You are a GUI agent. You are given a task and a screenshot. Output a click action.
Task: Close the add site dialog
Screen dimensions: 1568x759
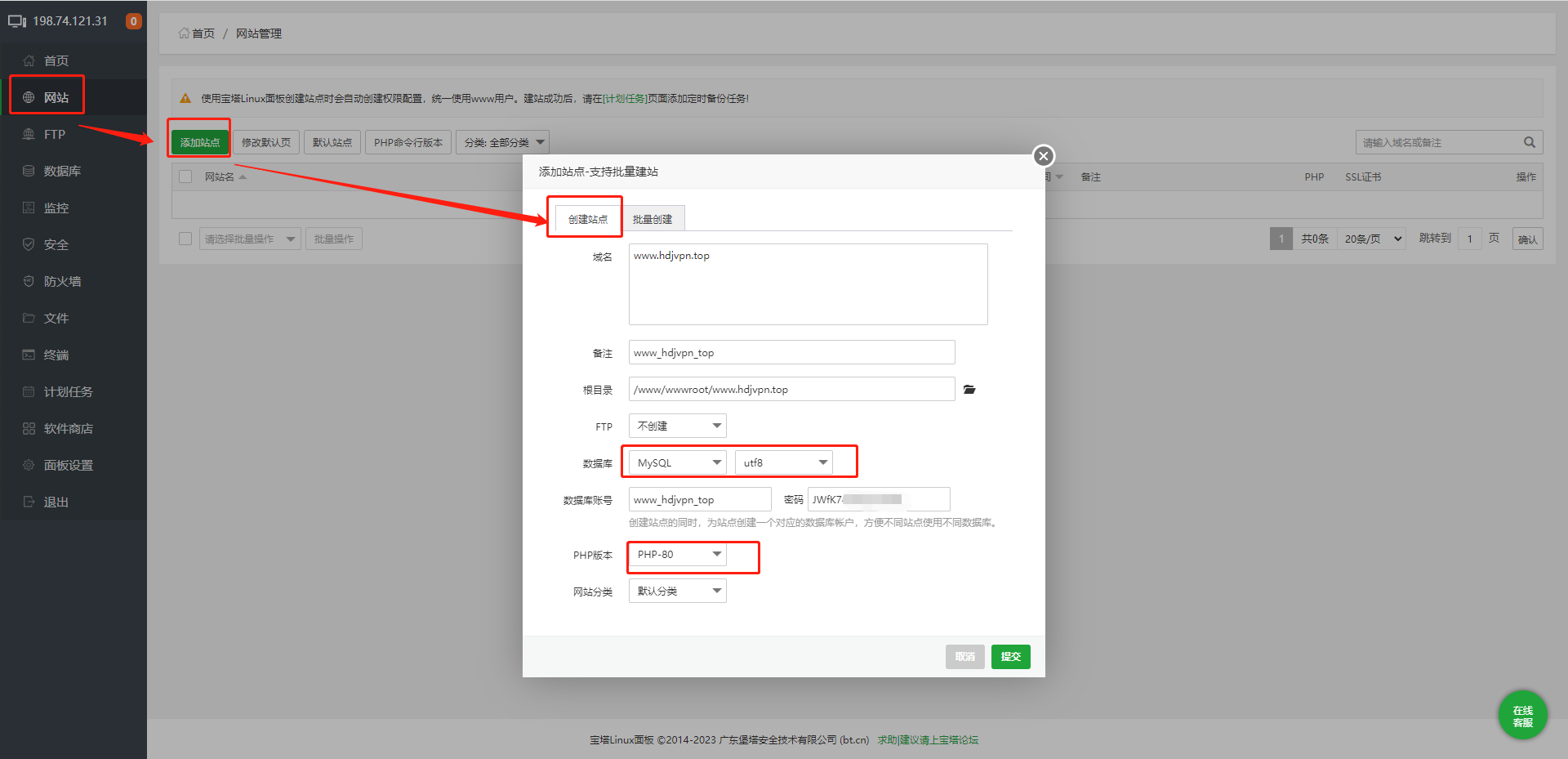tap(1043, 156)
